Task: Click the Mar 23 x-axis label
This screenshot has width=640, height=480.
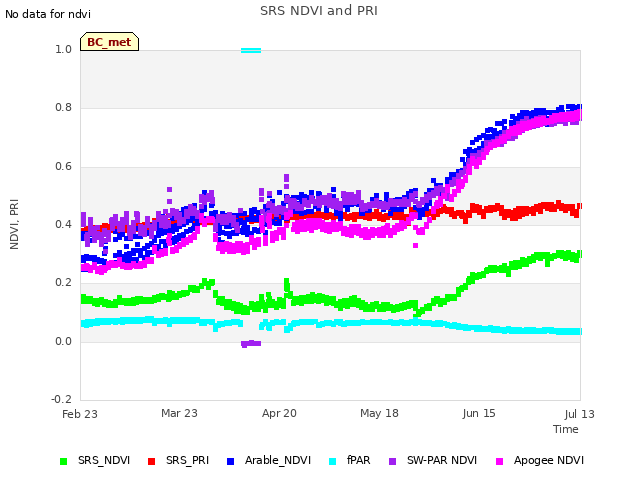Action: pyautogui.click(x=179, y=413)
